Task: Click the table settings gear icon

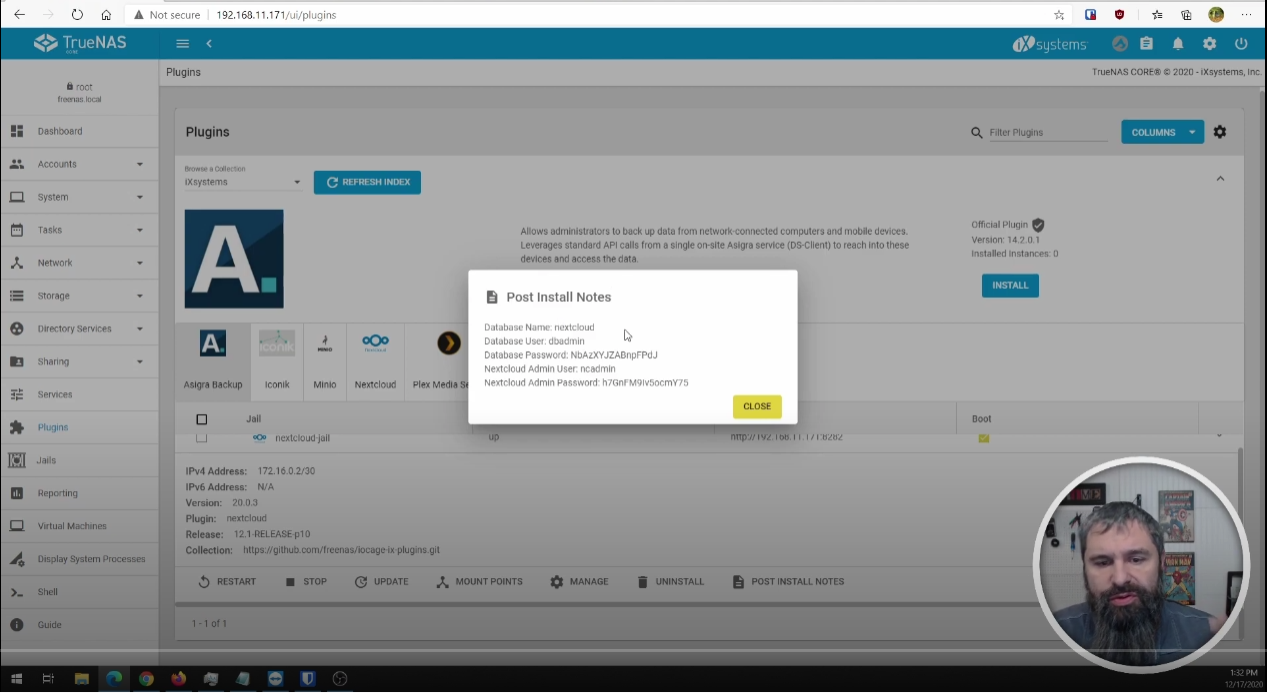Action: click(1220, 132)
